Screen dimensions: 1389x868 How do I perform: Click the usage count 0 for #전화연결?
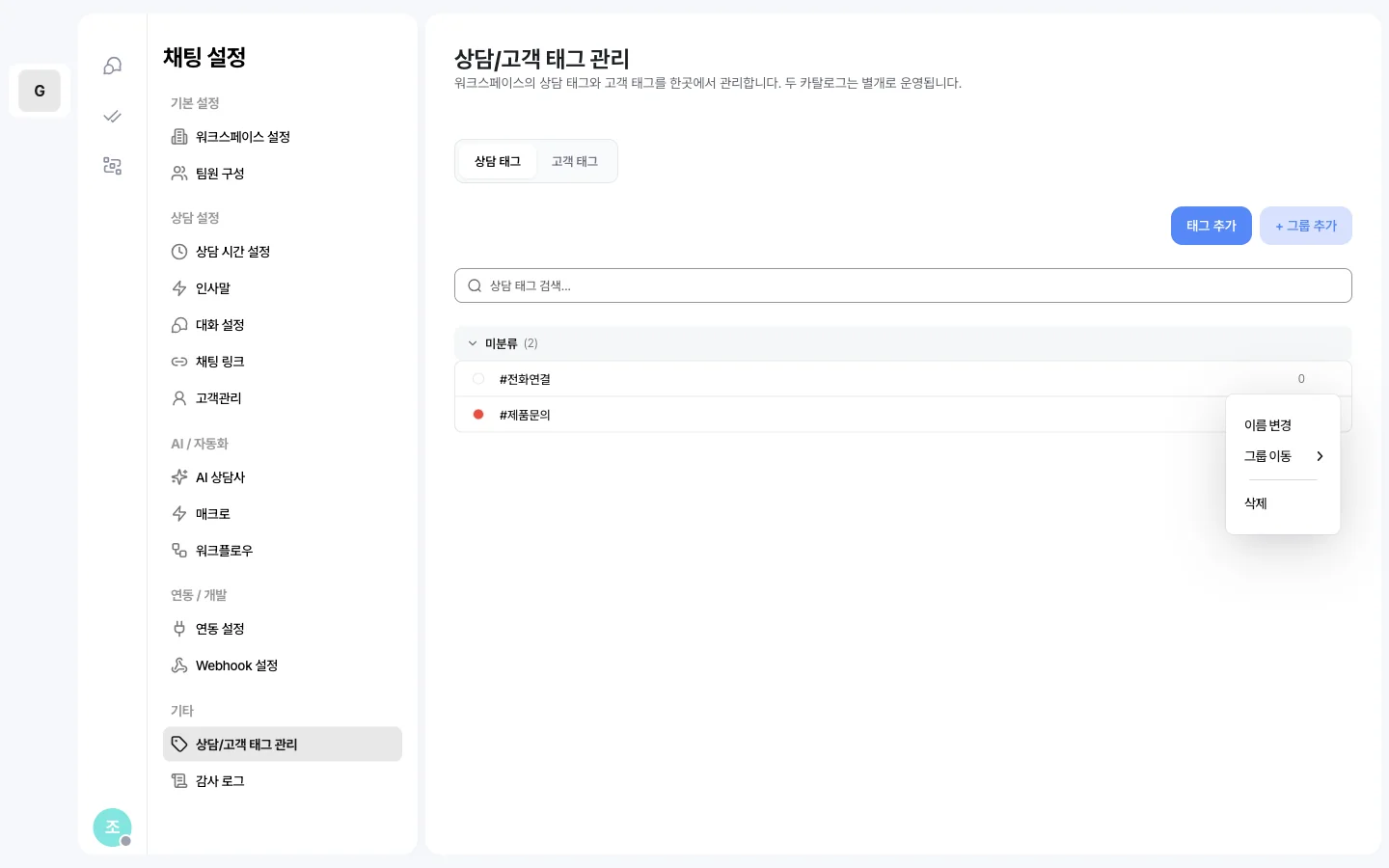point(1301,379)
